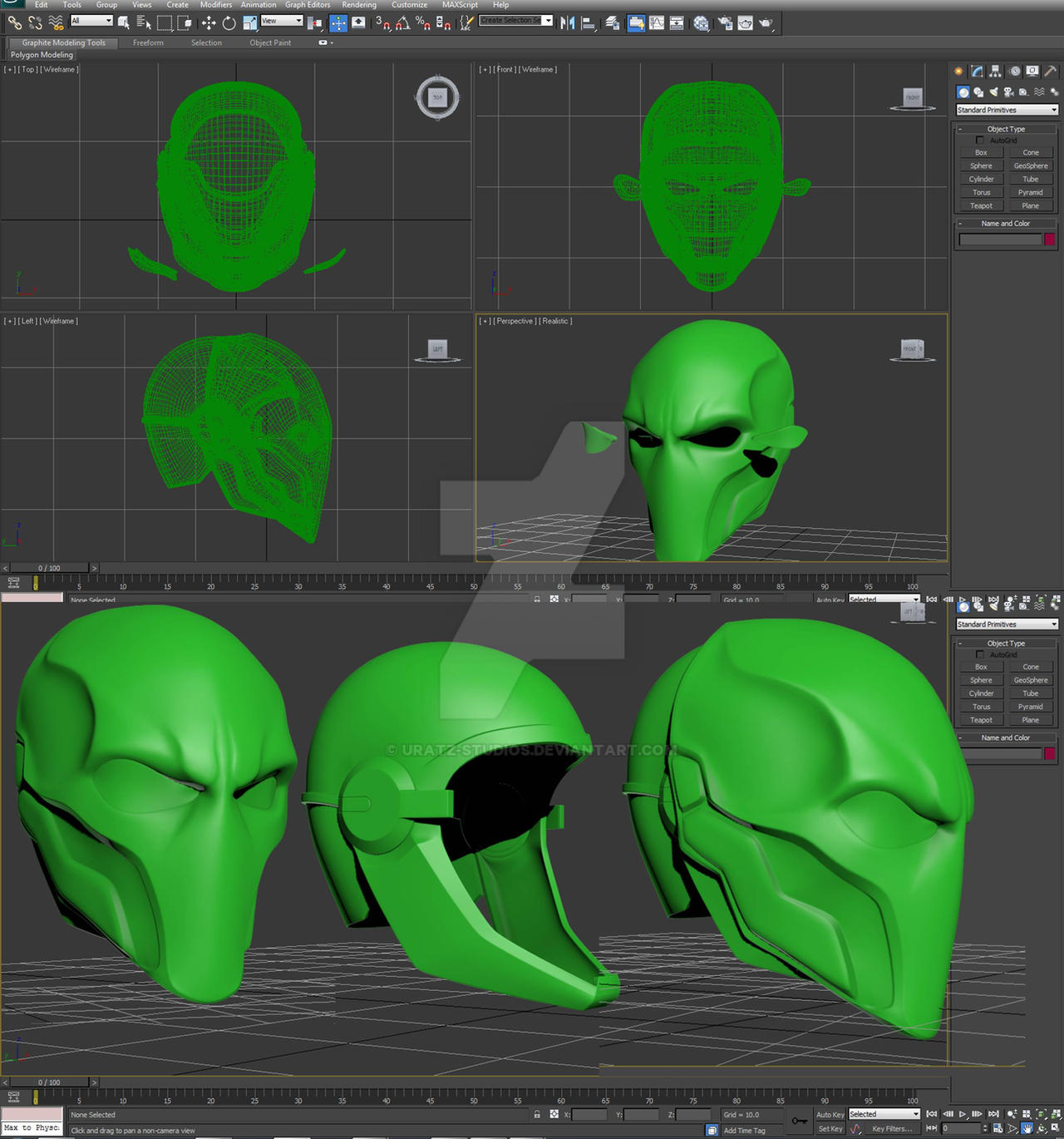The height and width of the screenshot is (1139, 1064).
Task: Click the Pan View hand icon
Action: [x=1027, y=1128]
